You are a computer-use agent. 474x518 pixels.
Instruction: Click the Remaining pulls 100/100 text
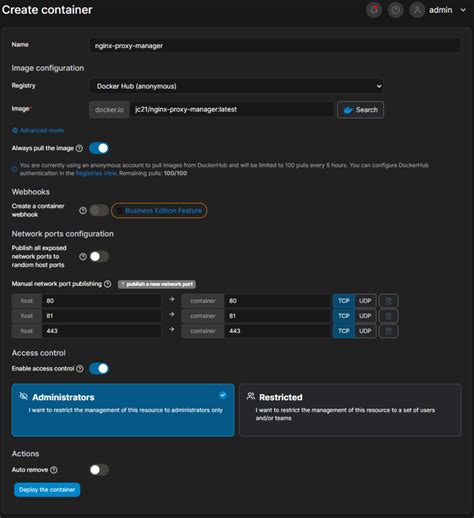pos(153,173)
